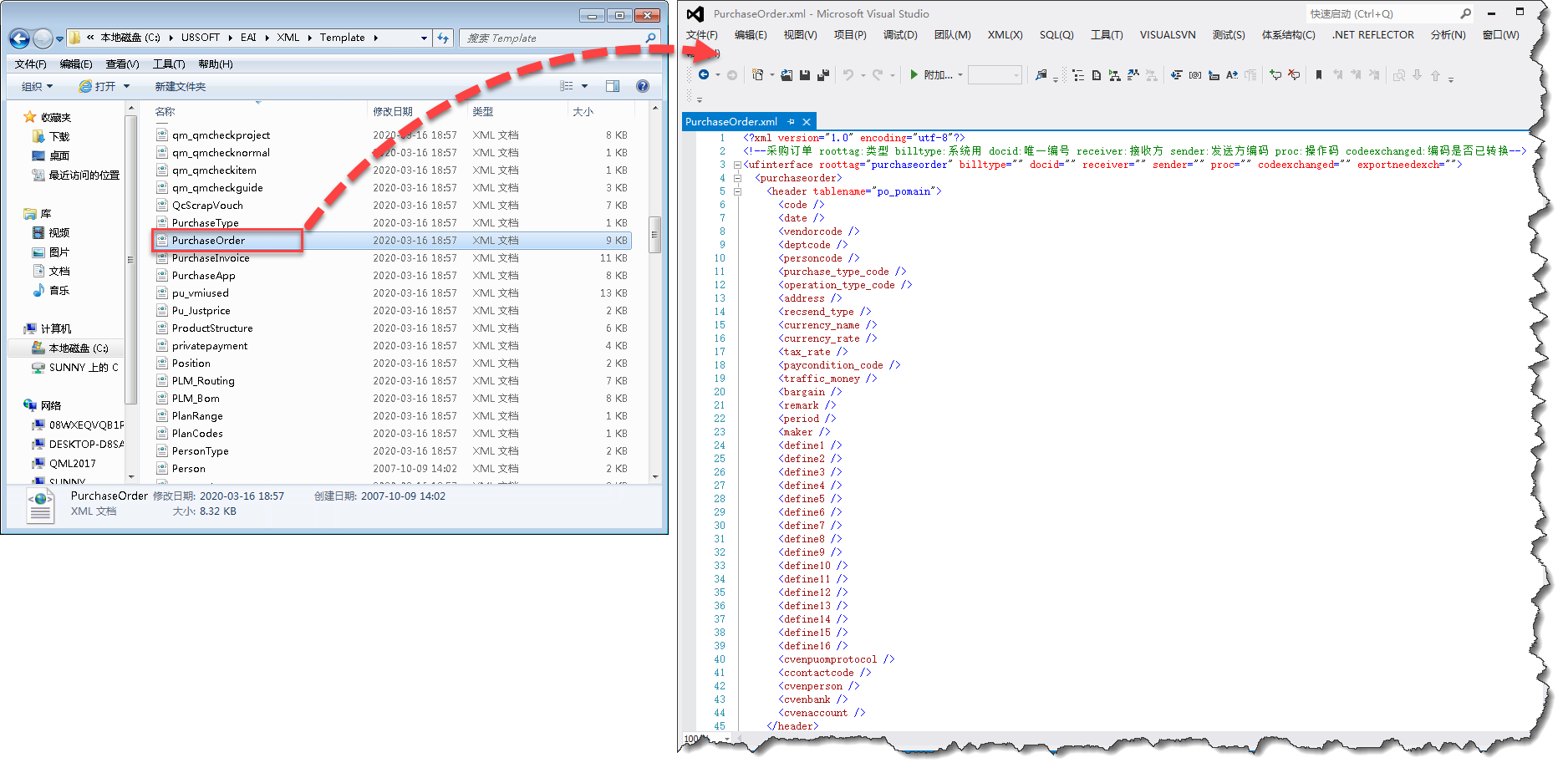Click New Project icon in Visual Studio toolbar
1568x773 pixels.
click(x=757, y=74)
